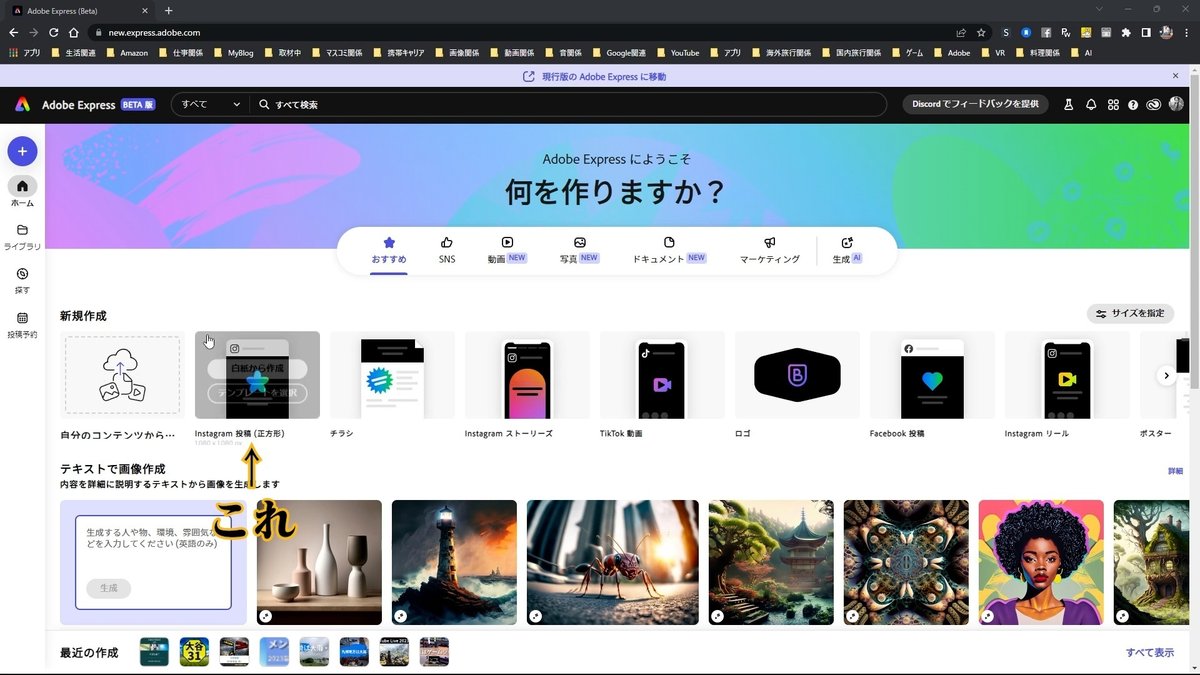Select the おすすめ tab
This screenshot has height=675, width=1200.
pos(389,250)
